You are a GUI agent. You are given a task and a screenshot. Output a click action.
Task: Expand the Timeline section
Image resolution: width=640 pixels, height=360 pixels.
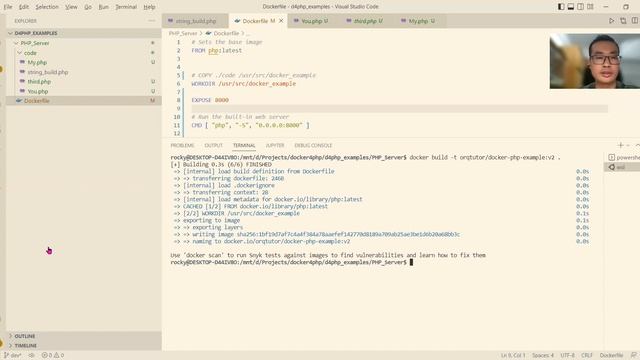[84, 345]
